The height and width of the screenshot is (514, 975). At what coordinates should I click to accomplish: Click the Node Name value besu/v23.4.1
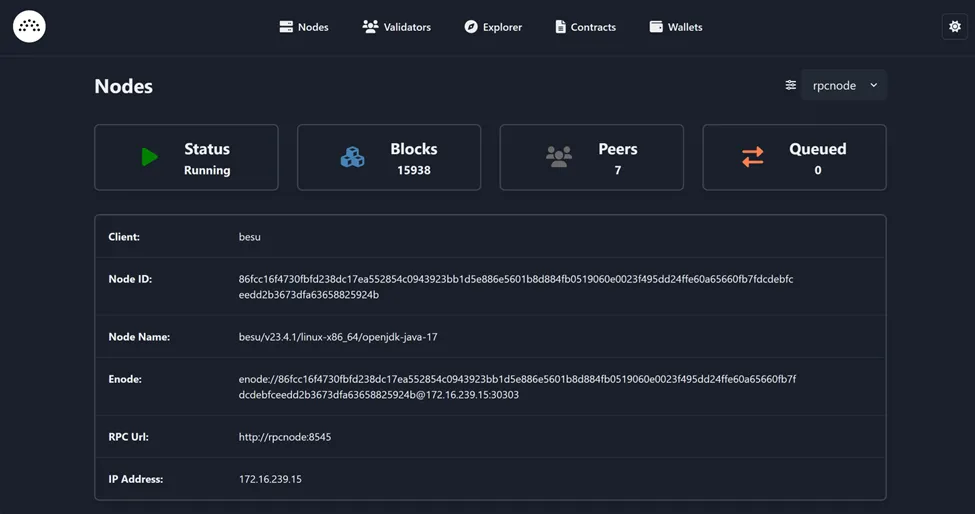(338, 337)
